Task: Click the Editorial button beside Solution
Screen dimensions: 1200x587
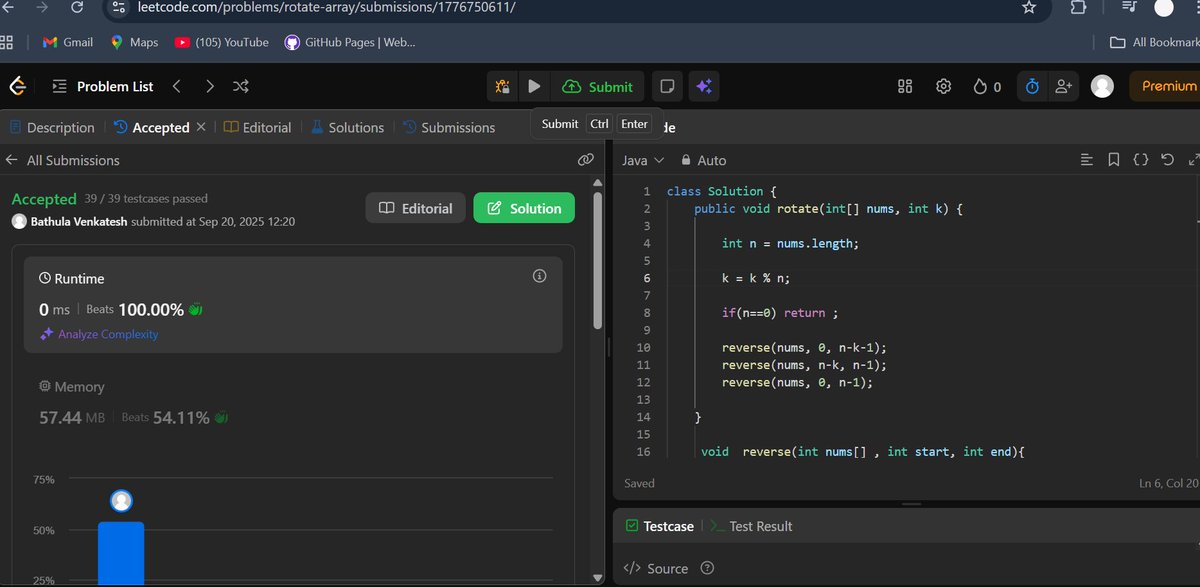Action: [416, 208]
